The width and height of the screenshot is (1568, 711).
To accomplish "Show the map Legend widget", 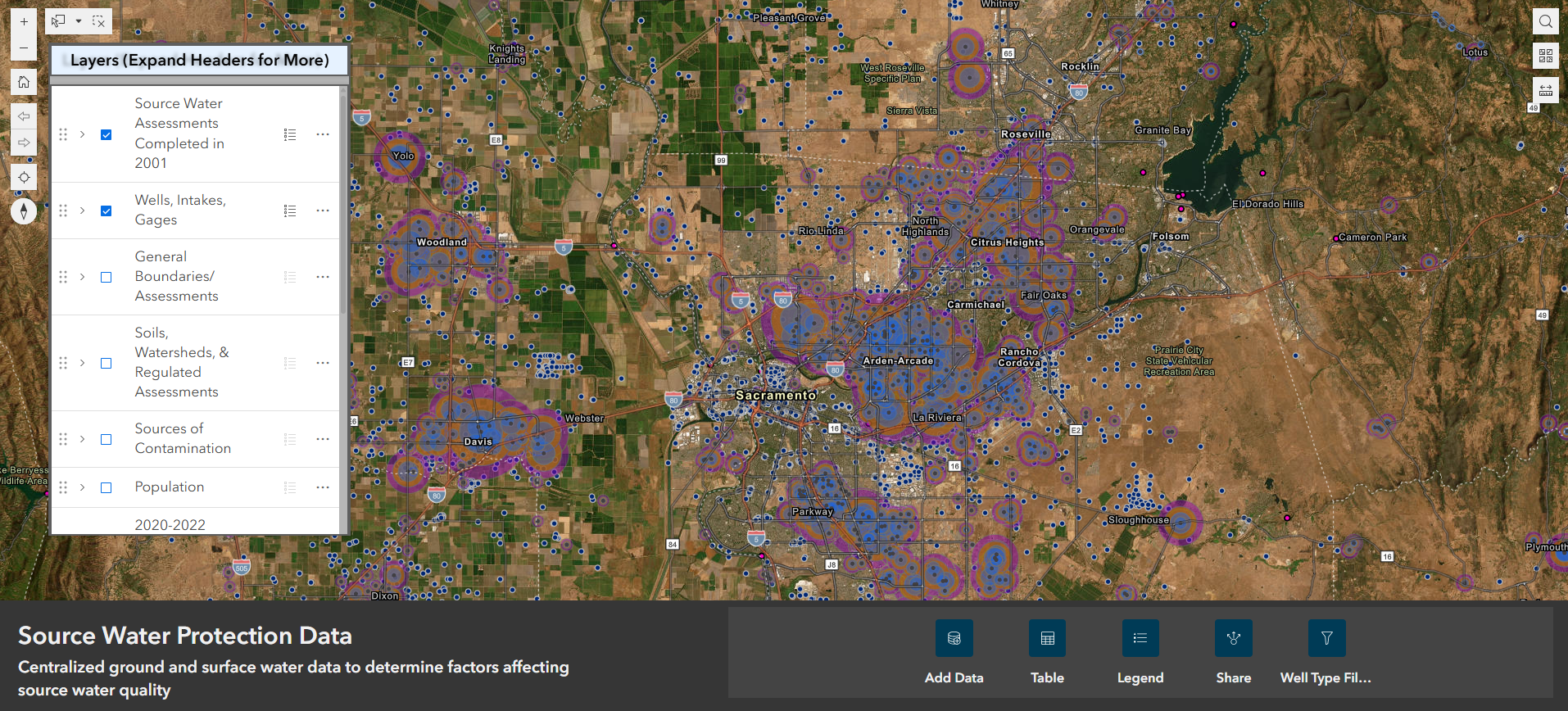I will 1140,638.
